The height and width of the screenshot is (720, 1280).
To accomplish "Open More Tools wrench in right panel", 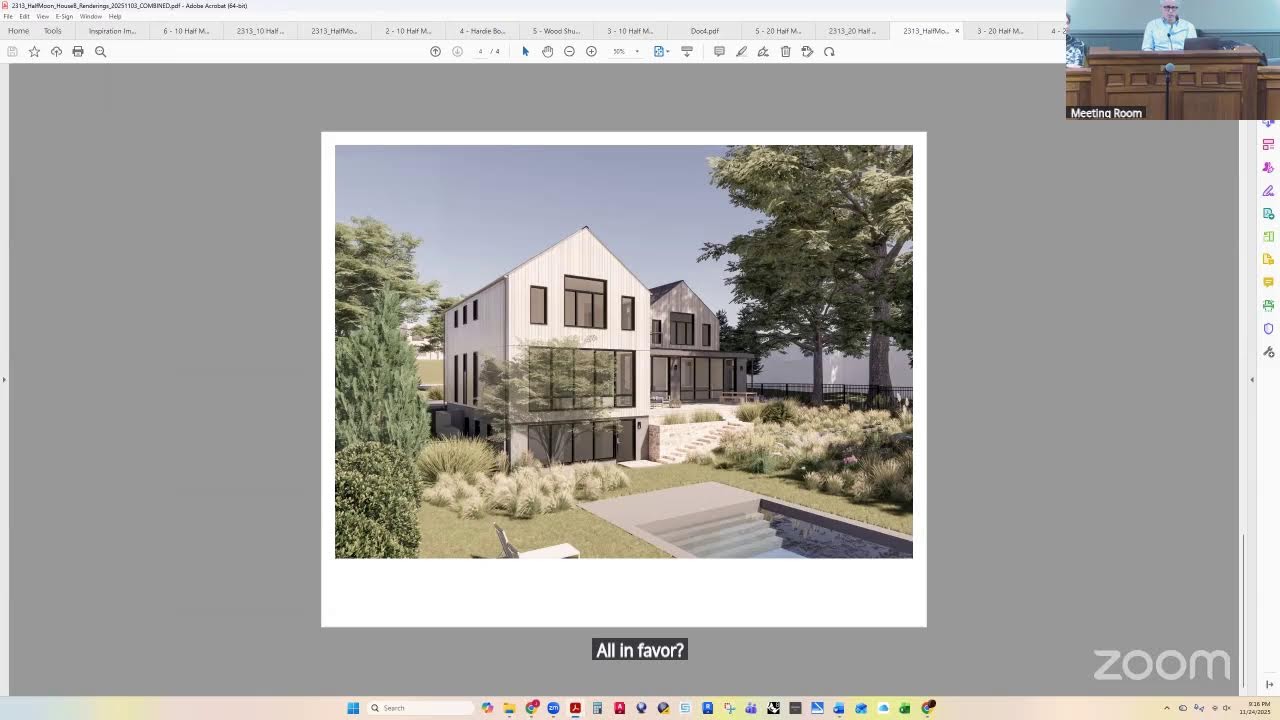I will point(1268,352).
